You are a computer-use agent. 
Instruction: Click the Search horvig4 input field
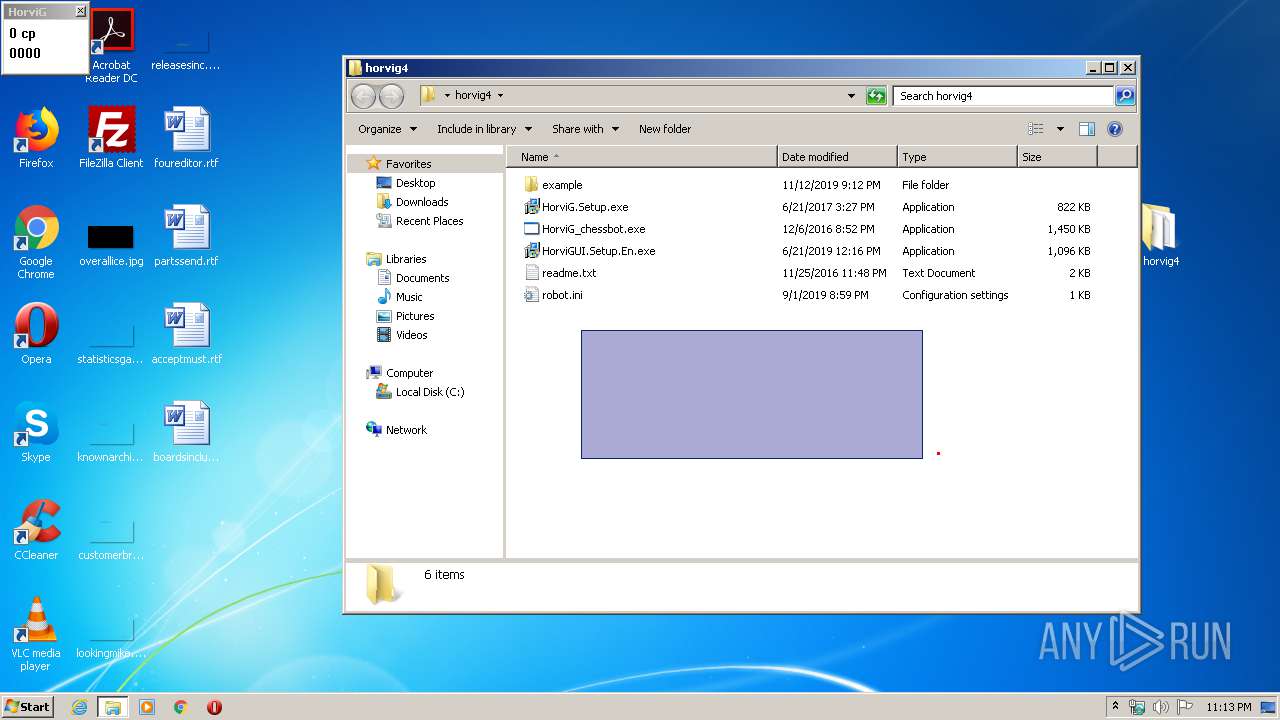tap(1003, 96)
